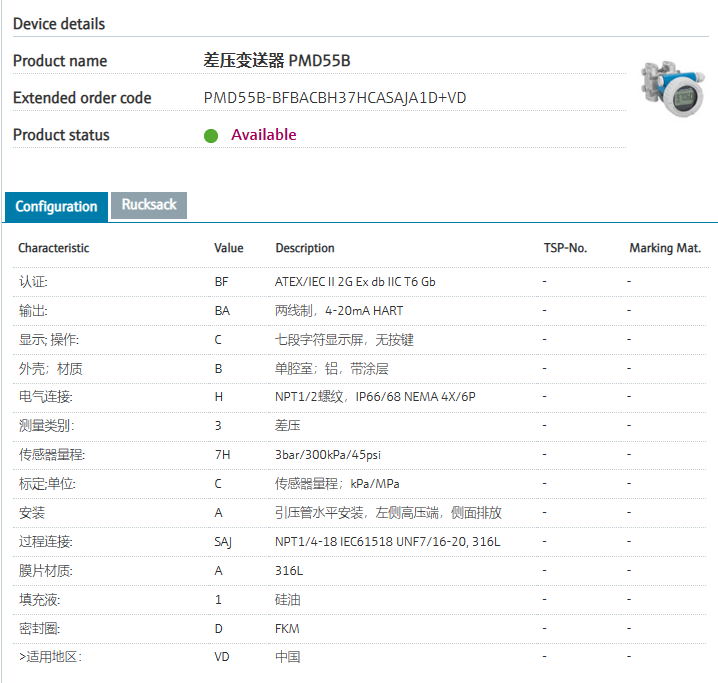Click the ATEX/IEC II 2G description
718x683 pixels.
click(355, 282)
